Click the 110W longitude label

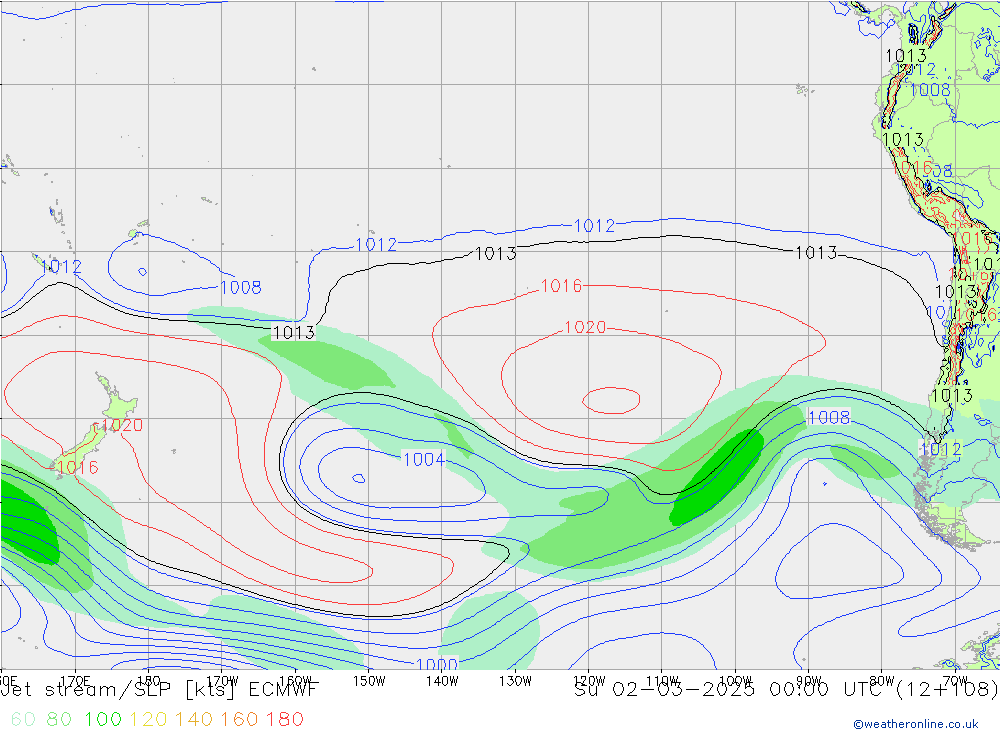coord(662,681)
